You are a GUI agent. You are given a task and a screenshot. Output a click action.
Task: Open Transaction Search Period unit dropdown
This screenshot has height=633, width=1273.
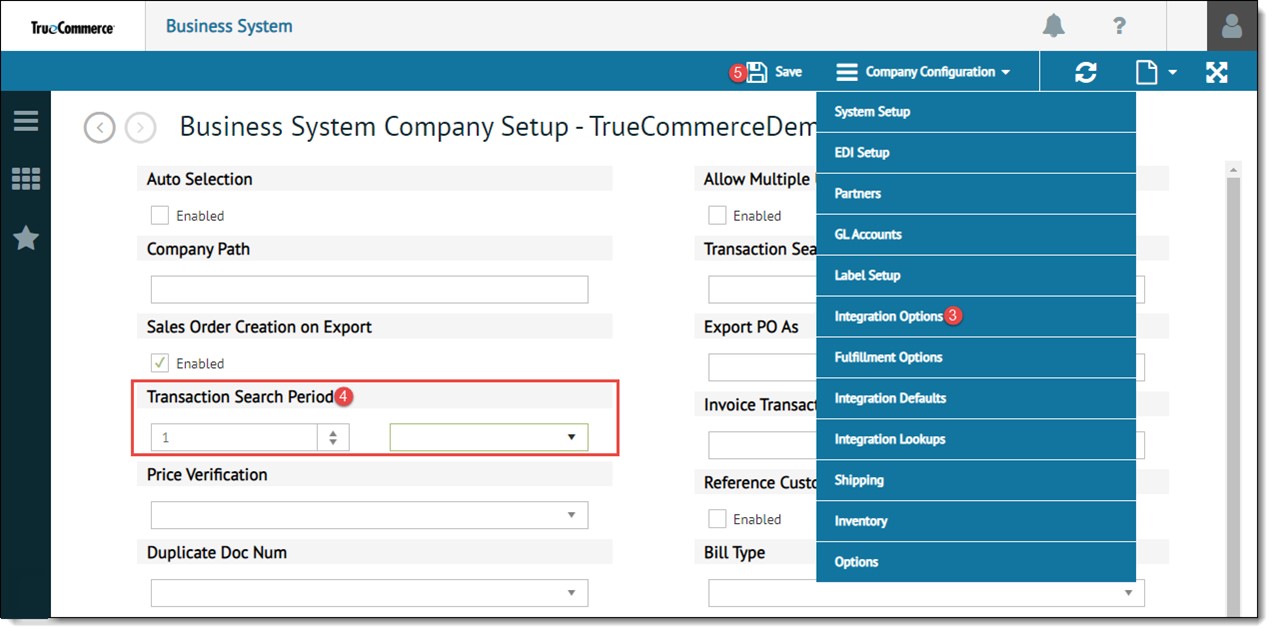[x=489, y=437]
